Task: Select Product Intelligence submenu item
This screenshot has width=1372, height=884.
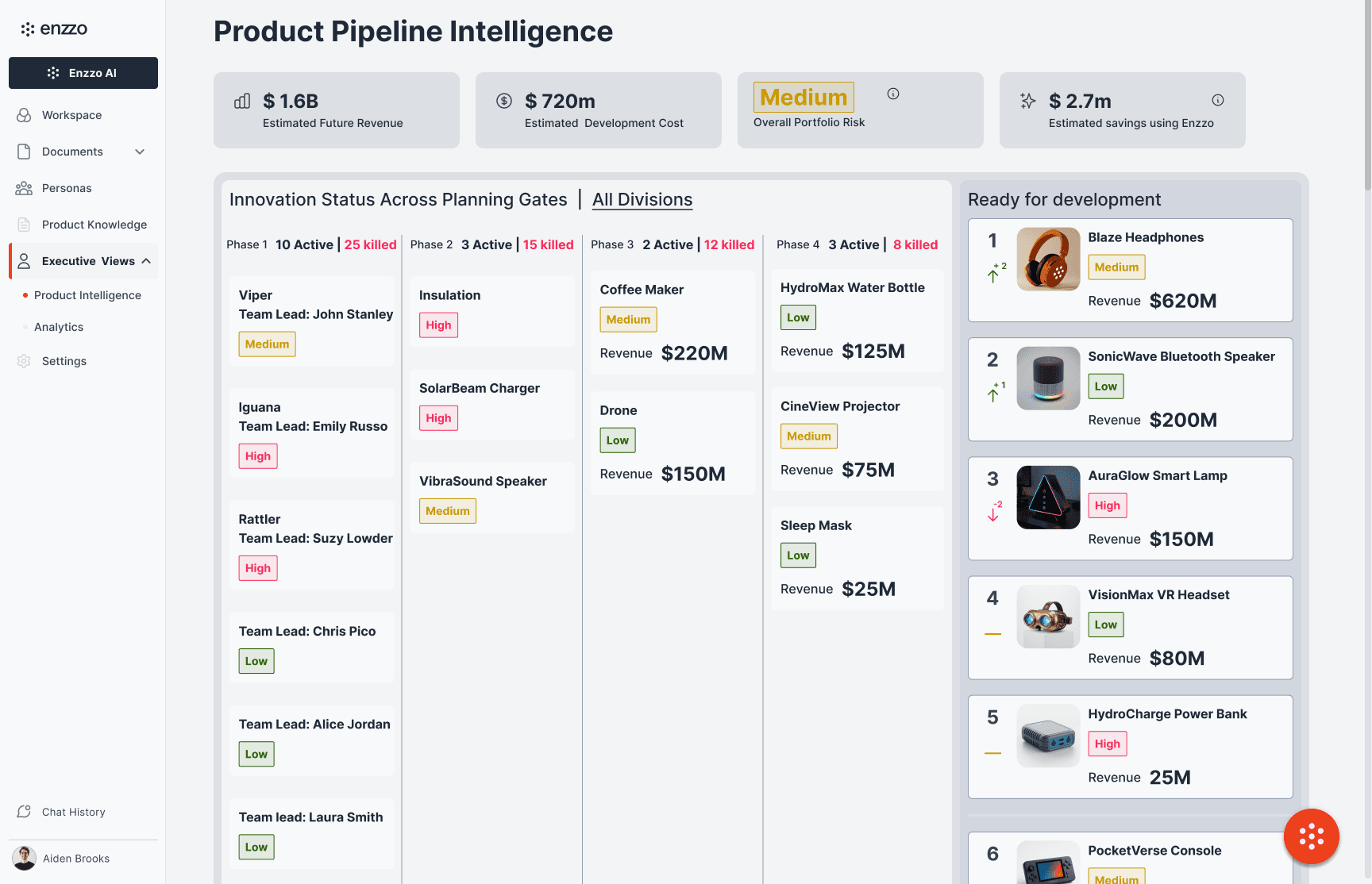Action: pyautogui.click(x=87, y=295)
